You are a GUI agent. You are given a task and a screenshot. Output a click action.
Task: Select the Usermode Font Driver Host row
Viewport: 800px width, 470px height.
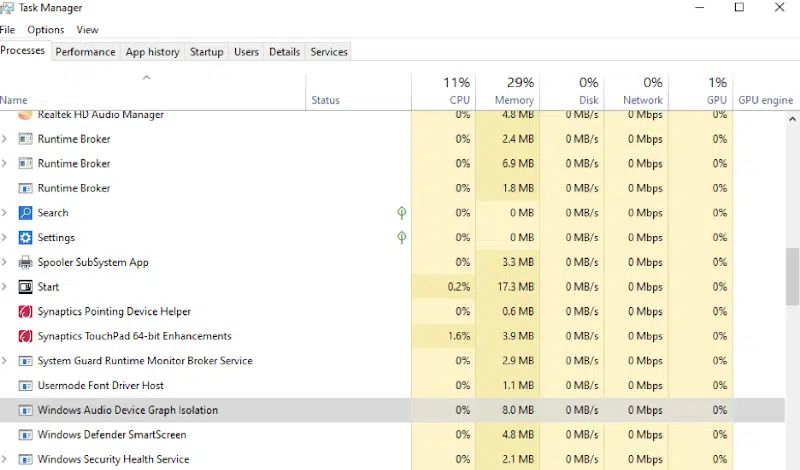point(392,385)
